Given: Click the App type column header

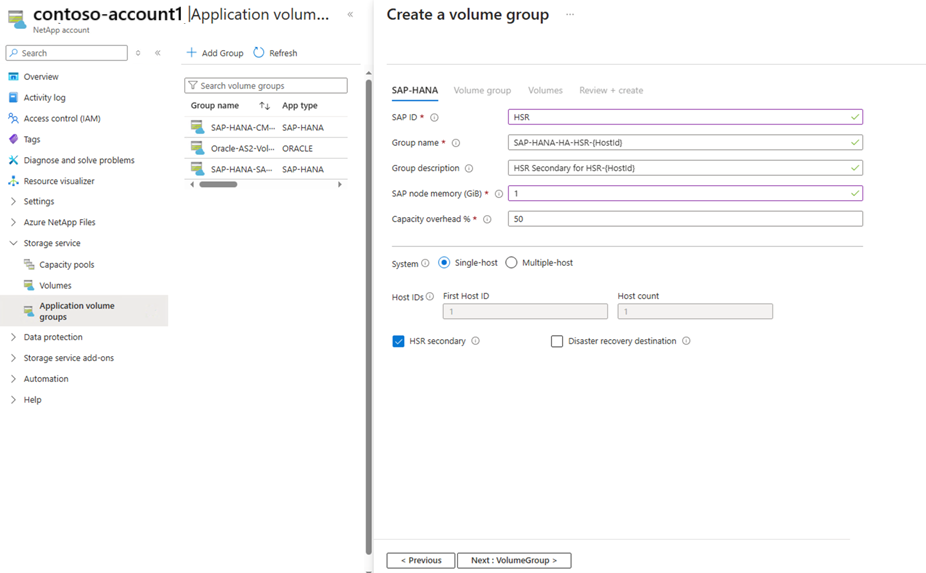Looking at the screenshot, I should (299, 106).
